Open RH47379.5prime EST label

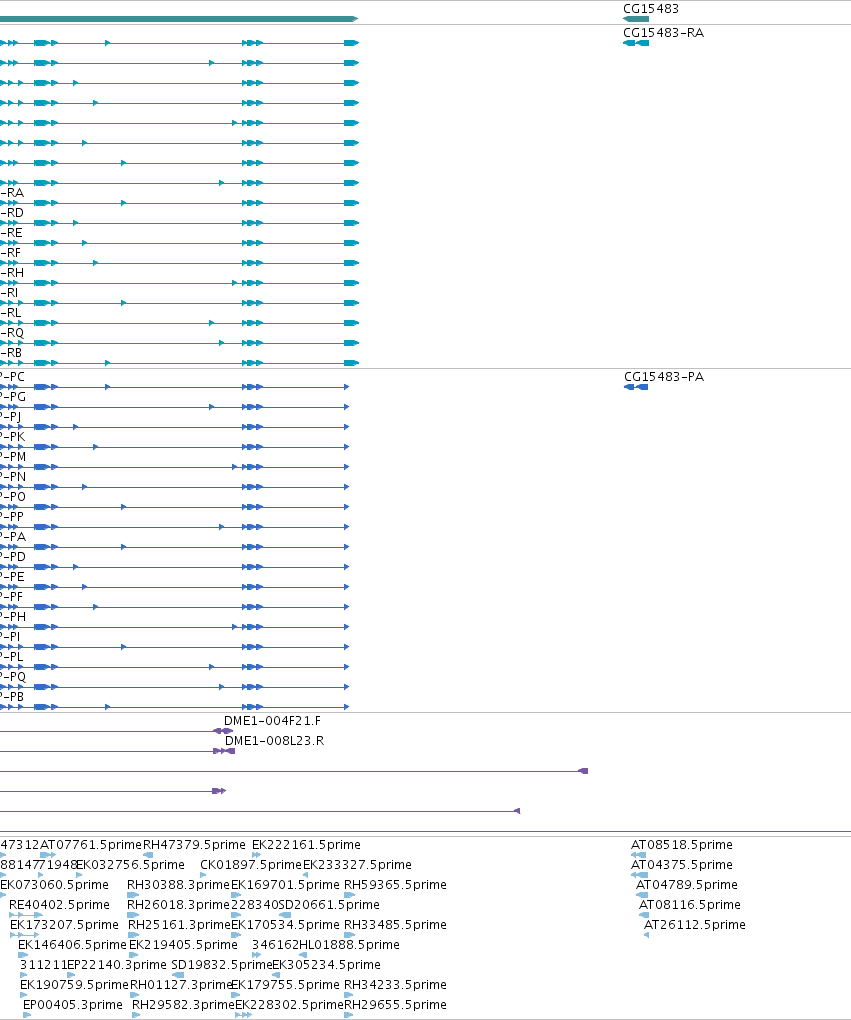[194, 845]
